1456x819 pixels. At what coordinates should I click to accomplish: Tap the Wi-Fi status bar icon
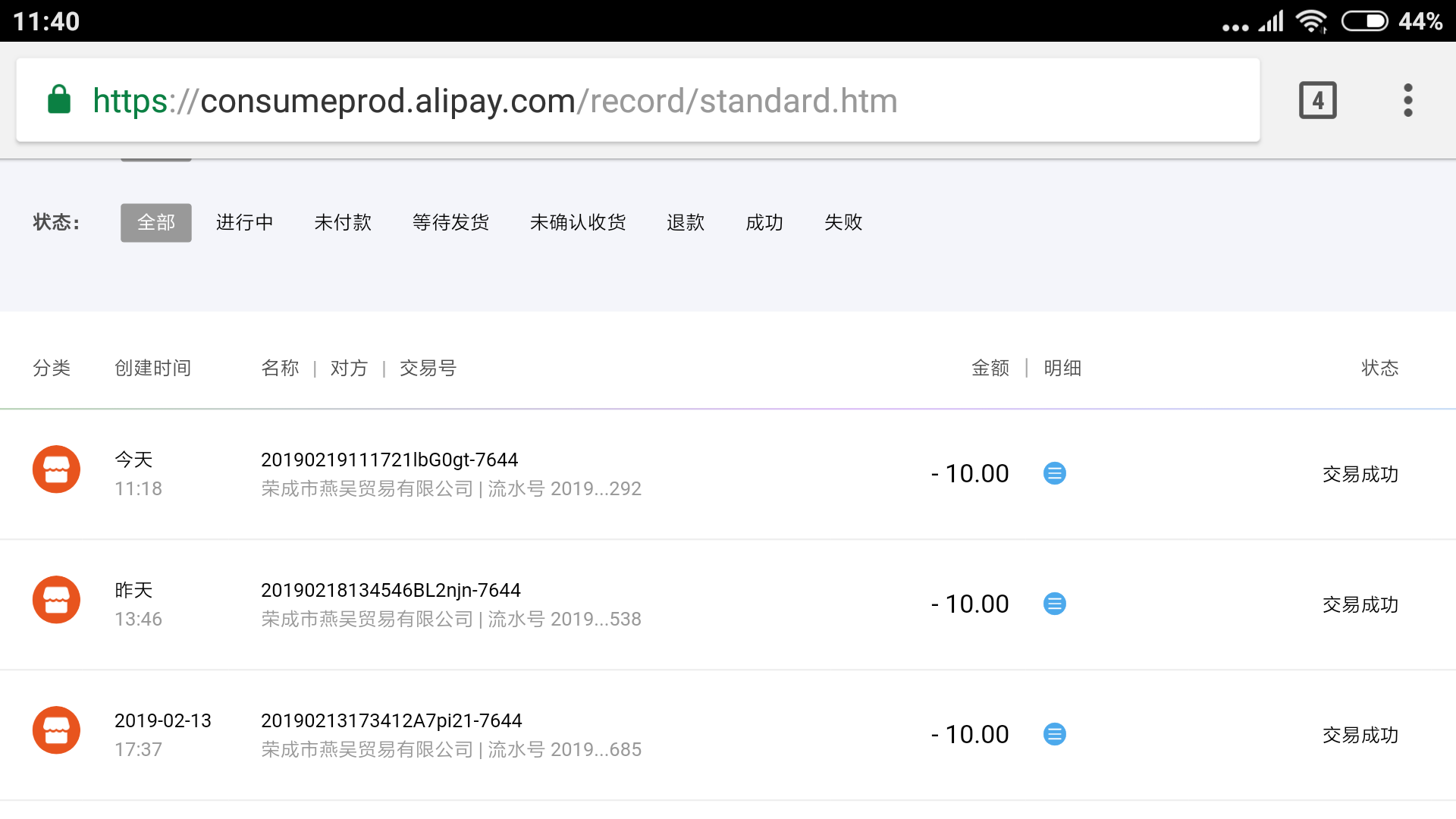[x=1311, y=21]
